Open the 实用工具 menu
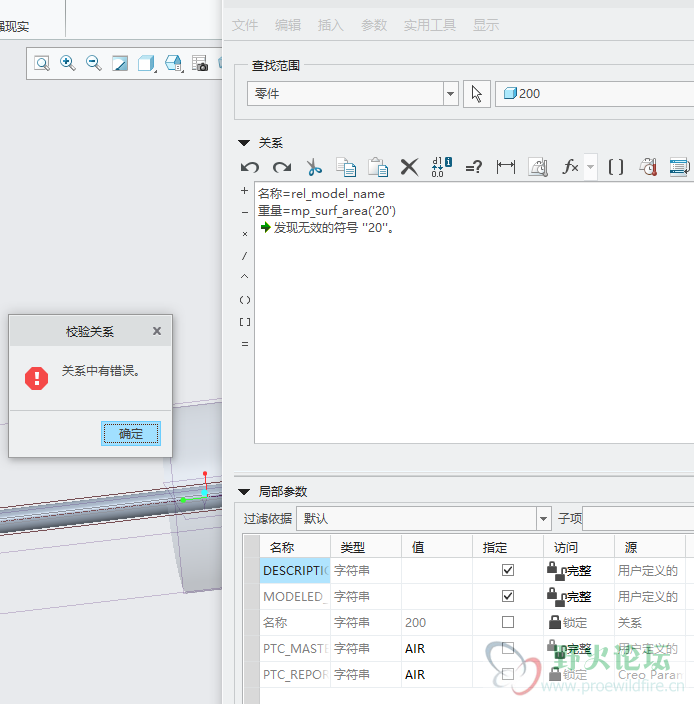This screenshot has height=704, width=694. pos(430,25)
